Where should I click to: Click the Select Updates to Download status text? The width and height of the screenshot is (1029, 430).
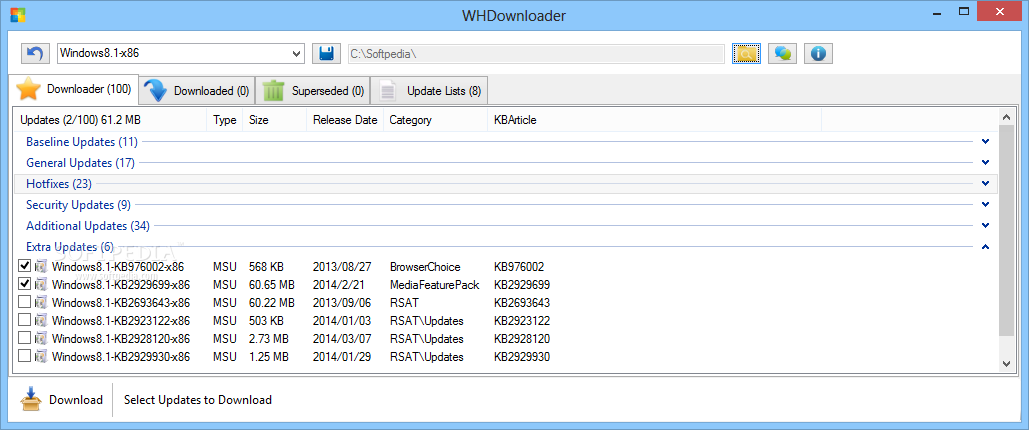click(198, 400)
